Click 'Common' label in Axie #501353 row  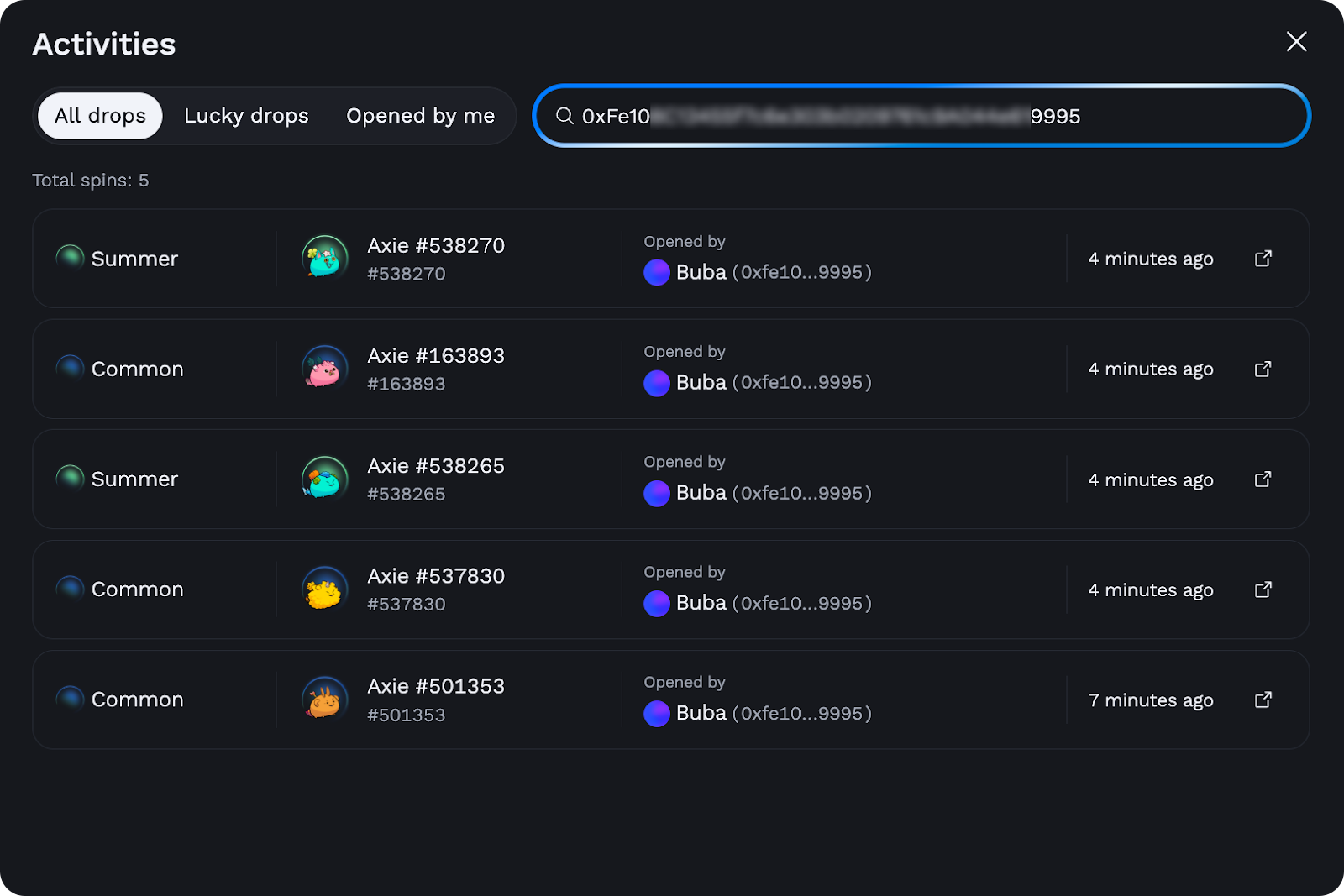138,700
